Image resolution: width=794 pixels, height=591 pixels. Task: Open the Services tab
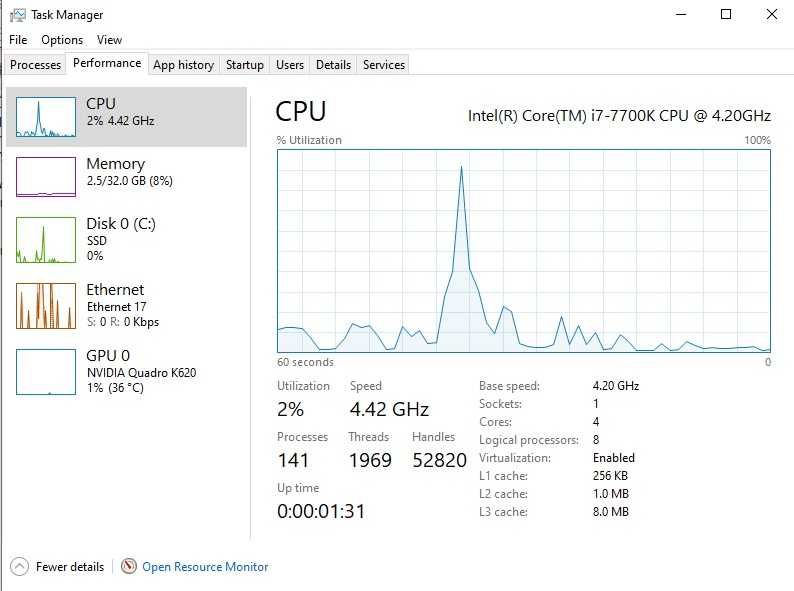pos(384,65)
